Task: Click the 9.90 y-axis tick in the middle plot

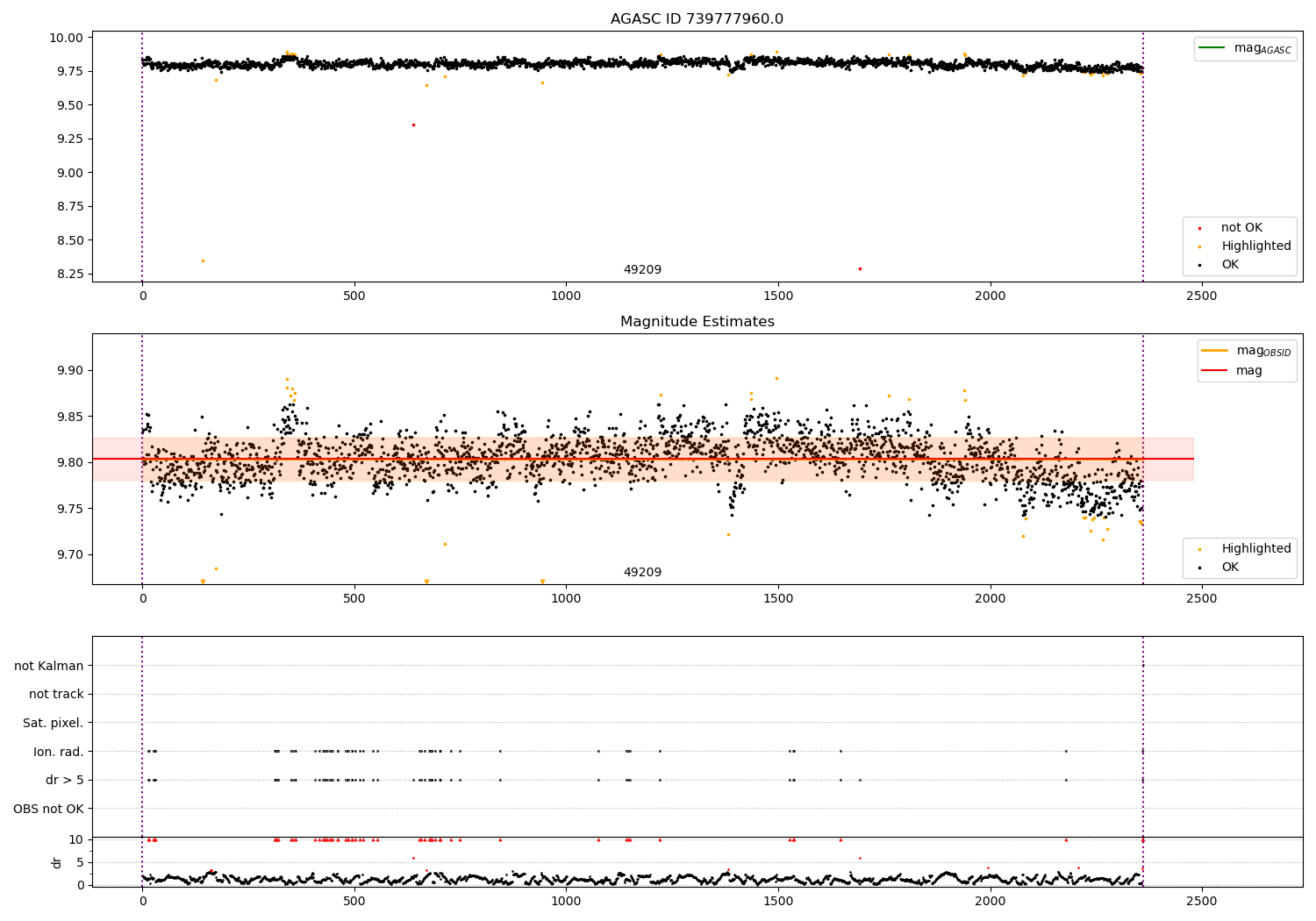Action: 70,370
